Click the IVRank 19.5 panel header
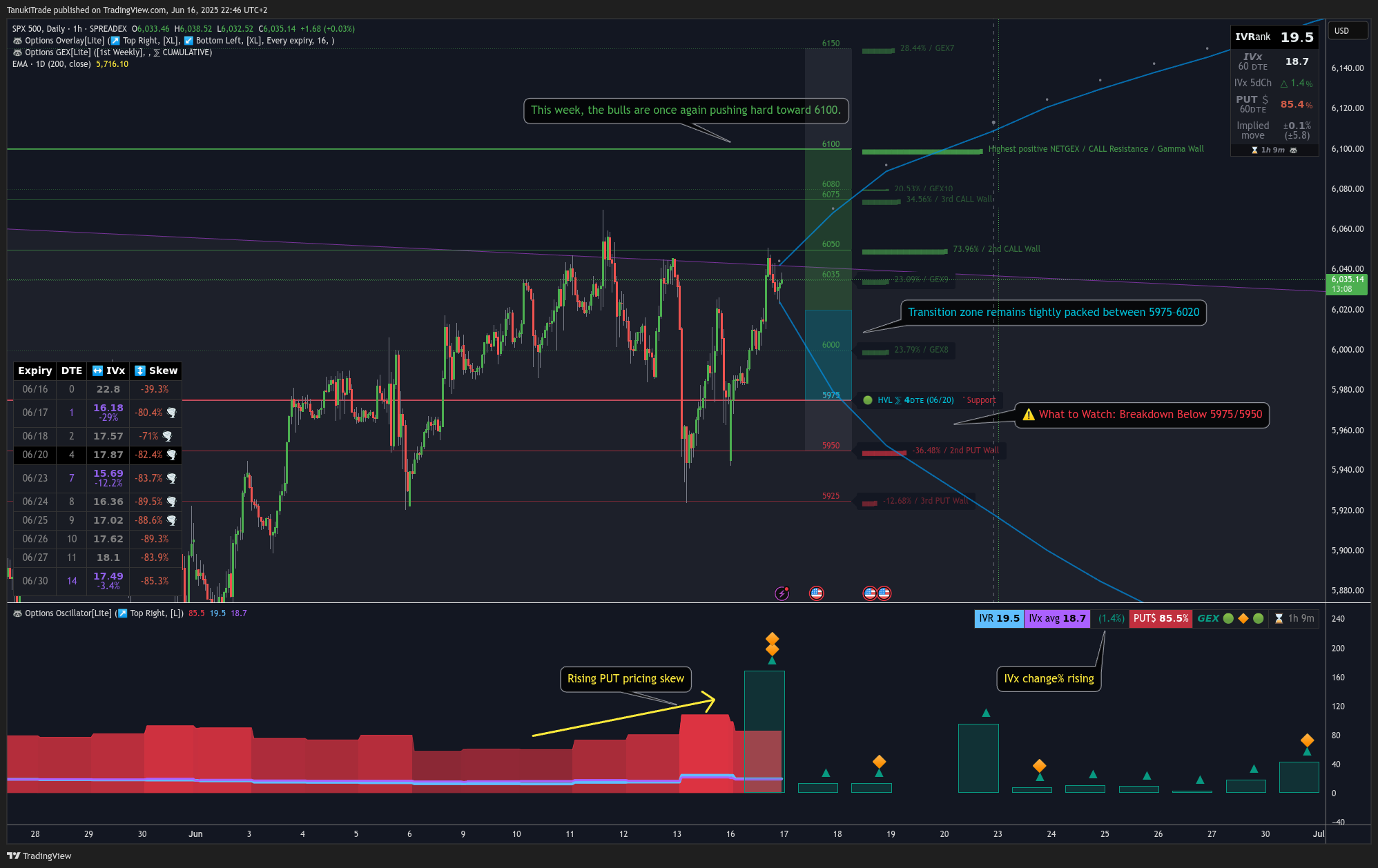 coord(1274,37)
